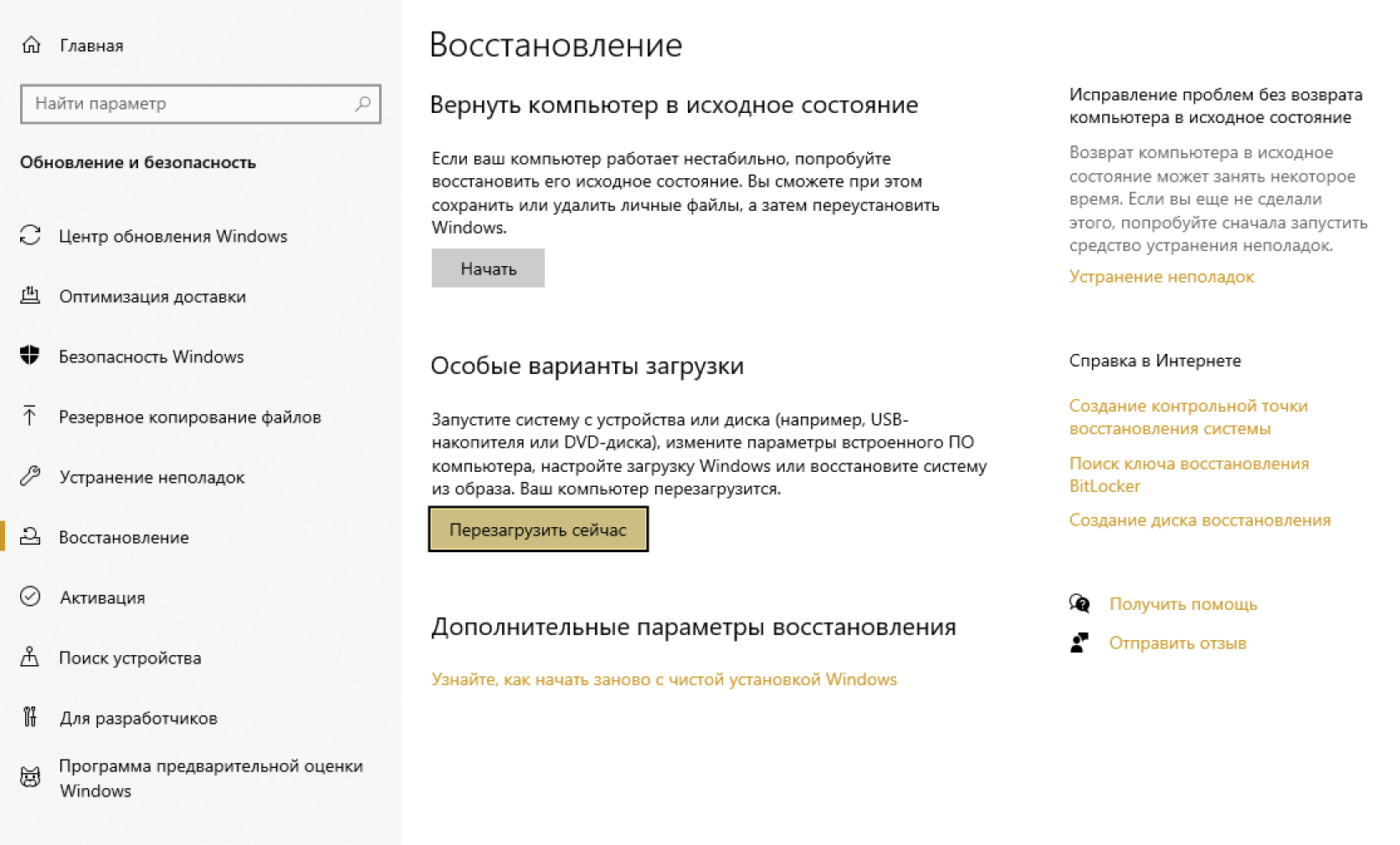This screenshot has height=845, width=1400.
Task: Click Исправление проблем без возврата heading
Action: (1216, 106)
